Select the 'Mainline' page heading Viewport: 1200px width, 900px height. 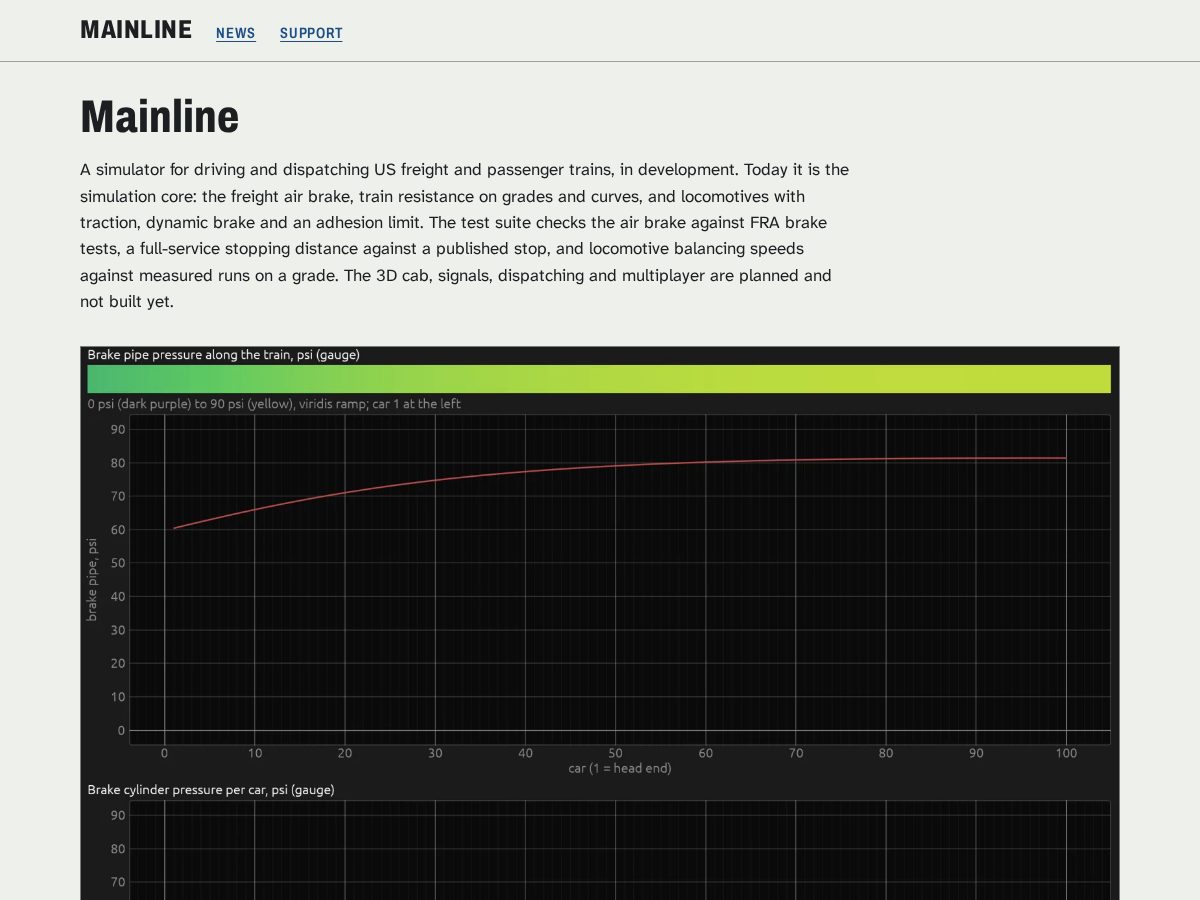(160, 116)
